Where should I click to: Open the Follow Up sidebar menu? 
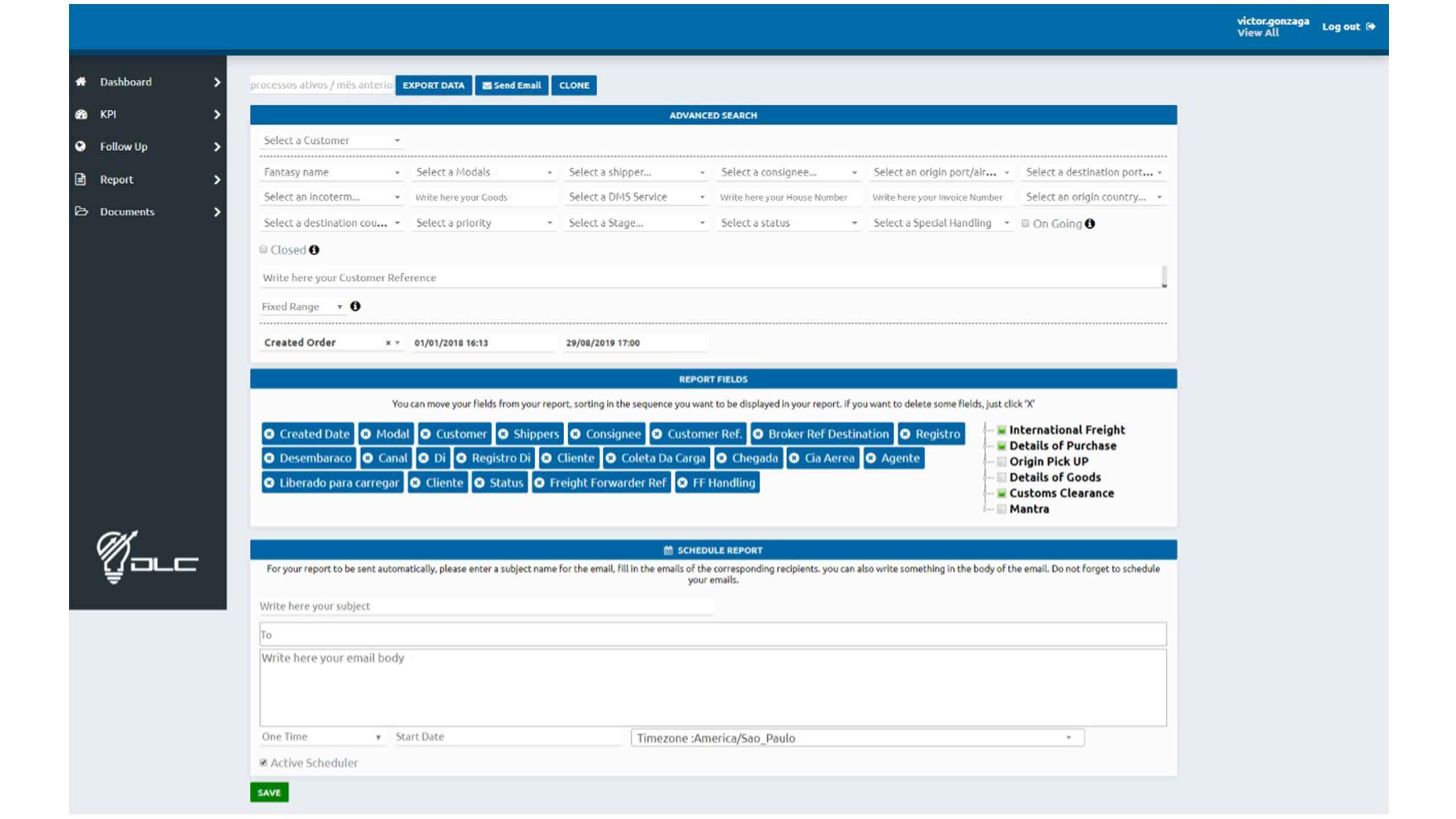[x=147, y=147]
